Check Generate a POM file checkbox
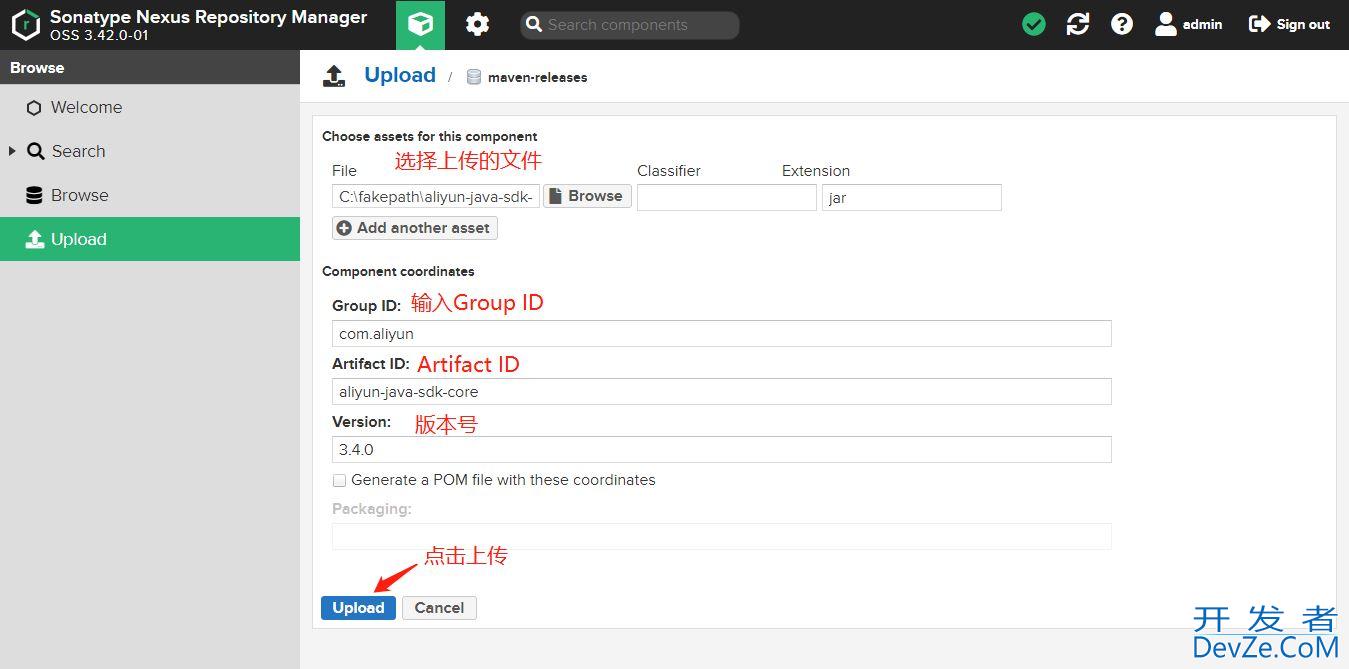The height and width of the screenshot is (669, 1349). (x=339, y=480)
